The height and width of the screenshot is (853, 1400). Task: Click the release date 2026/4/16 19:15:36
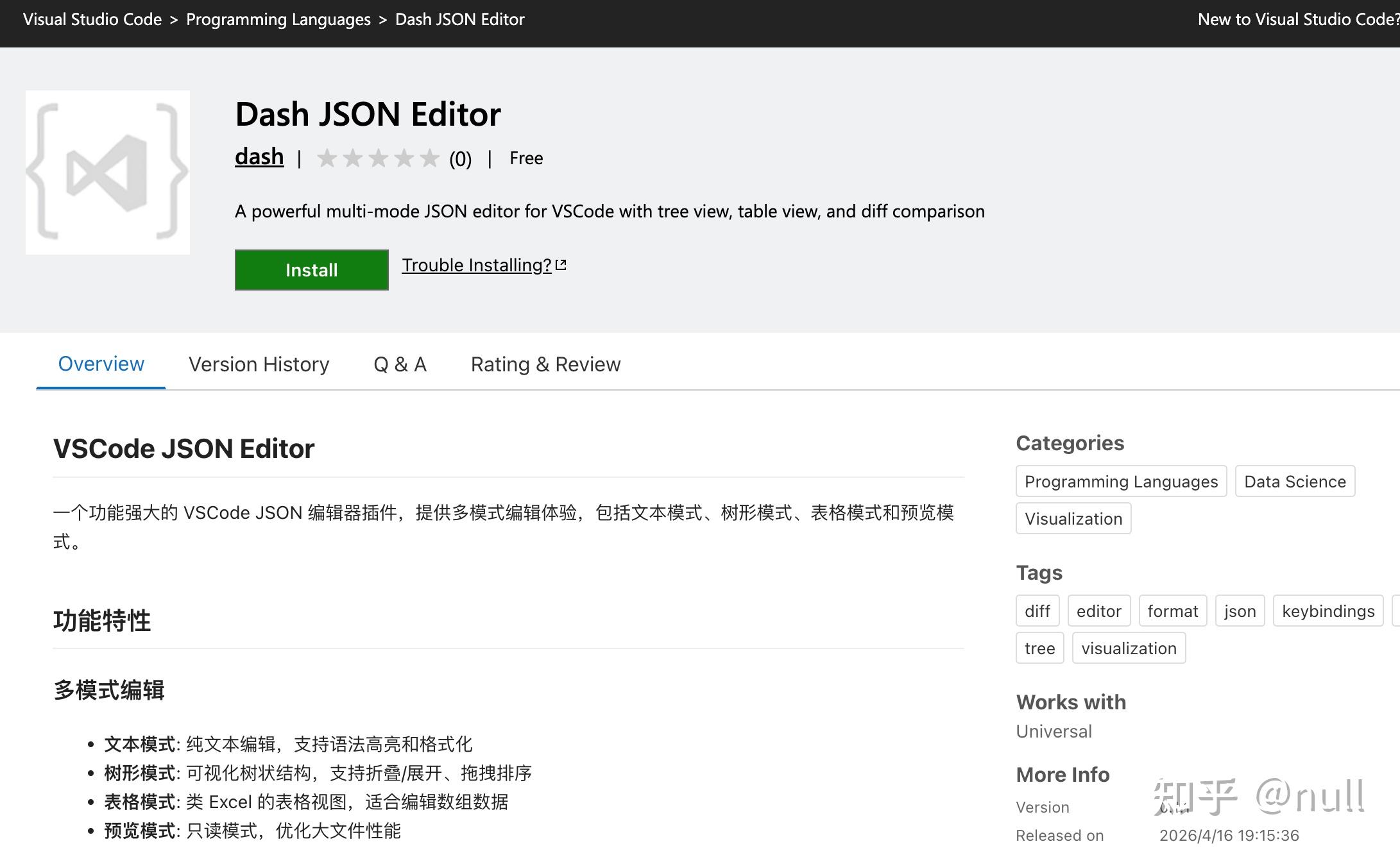click(1229, 836)
